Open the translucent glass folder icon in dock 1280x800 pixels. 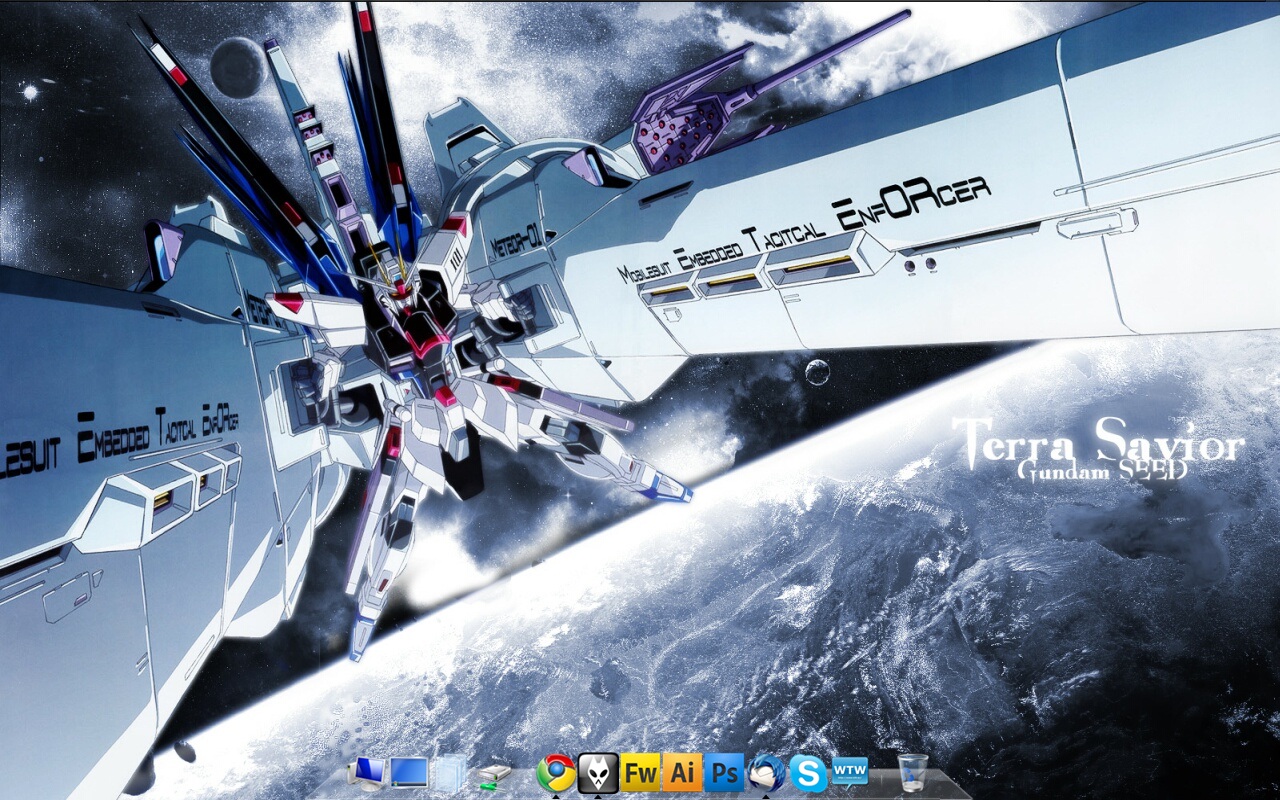coord(451,773)
